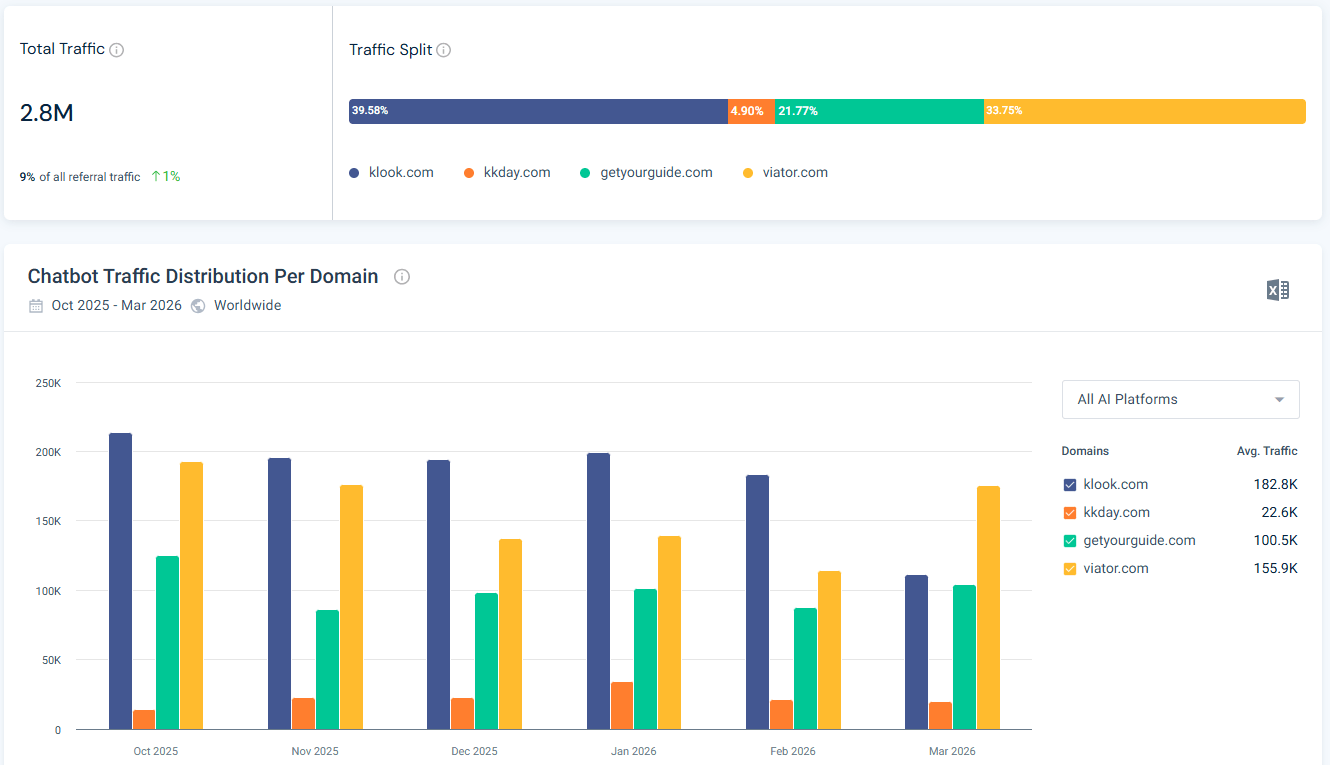Click the Oct 2025 - Mar 2026 date range
The width and height of the screenshot is (1330, 765).
[x=117, y=306]
